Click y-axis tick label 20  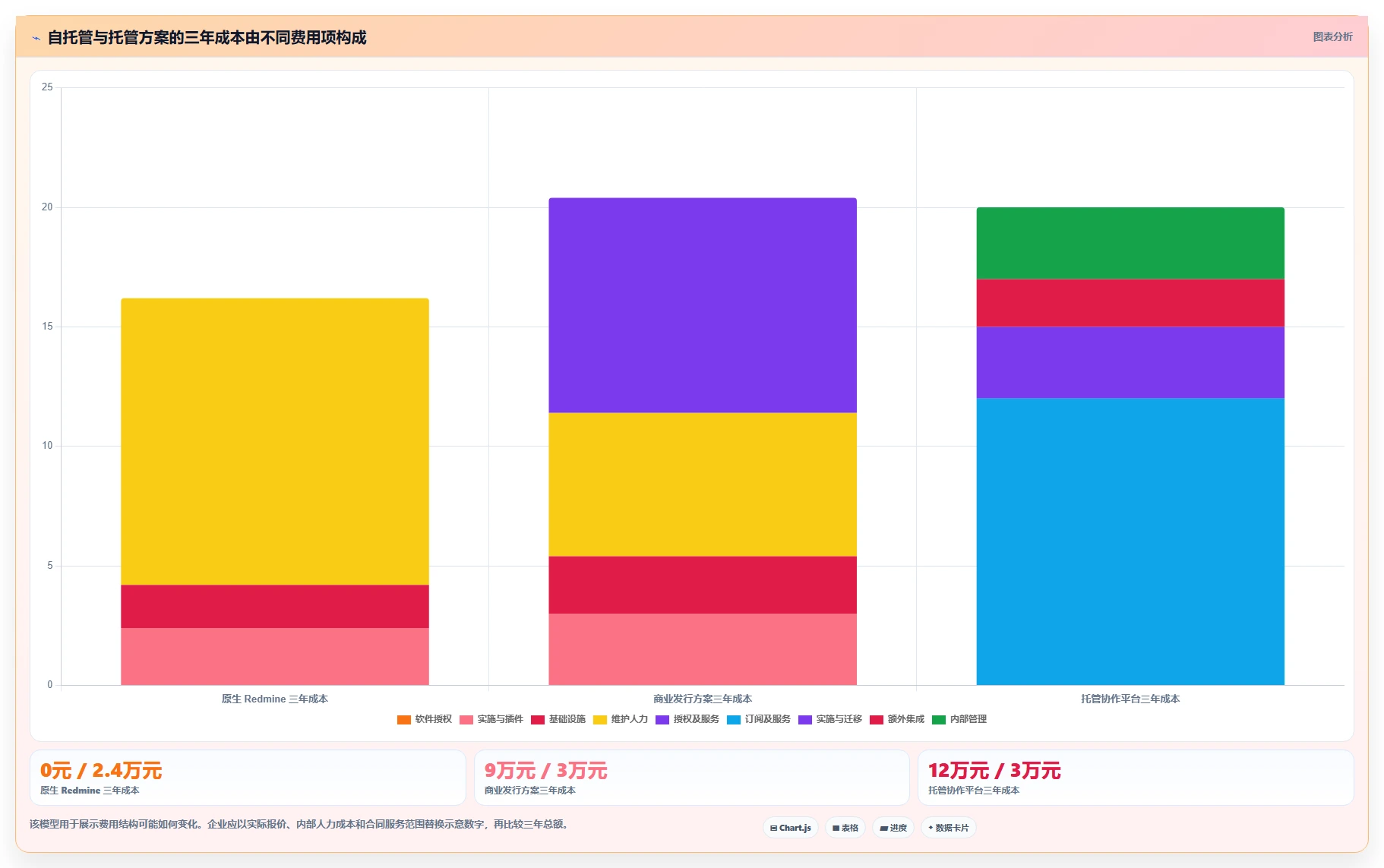pos(47,207)
